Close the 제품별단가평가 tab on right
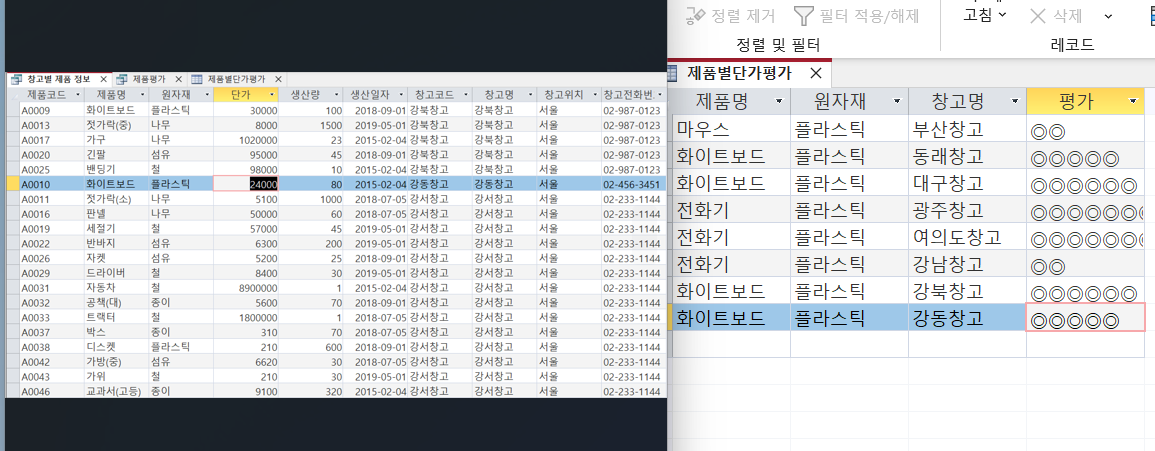 (x=816, y=72)
